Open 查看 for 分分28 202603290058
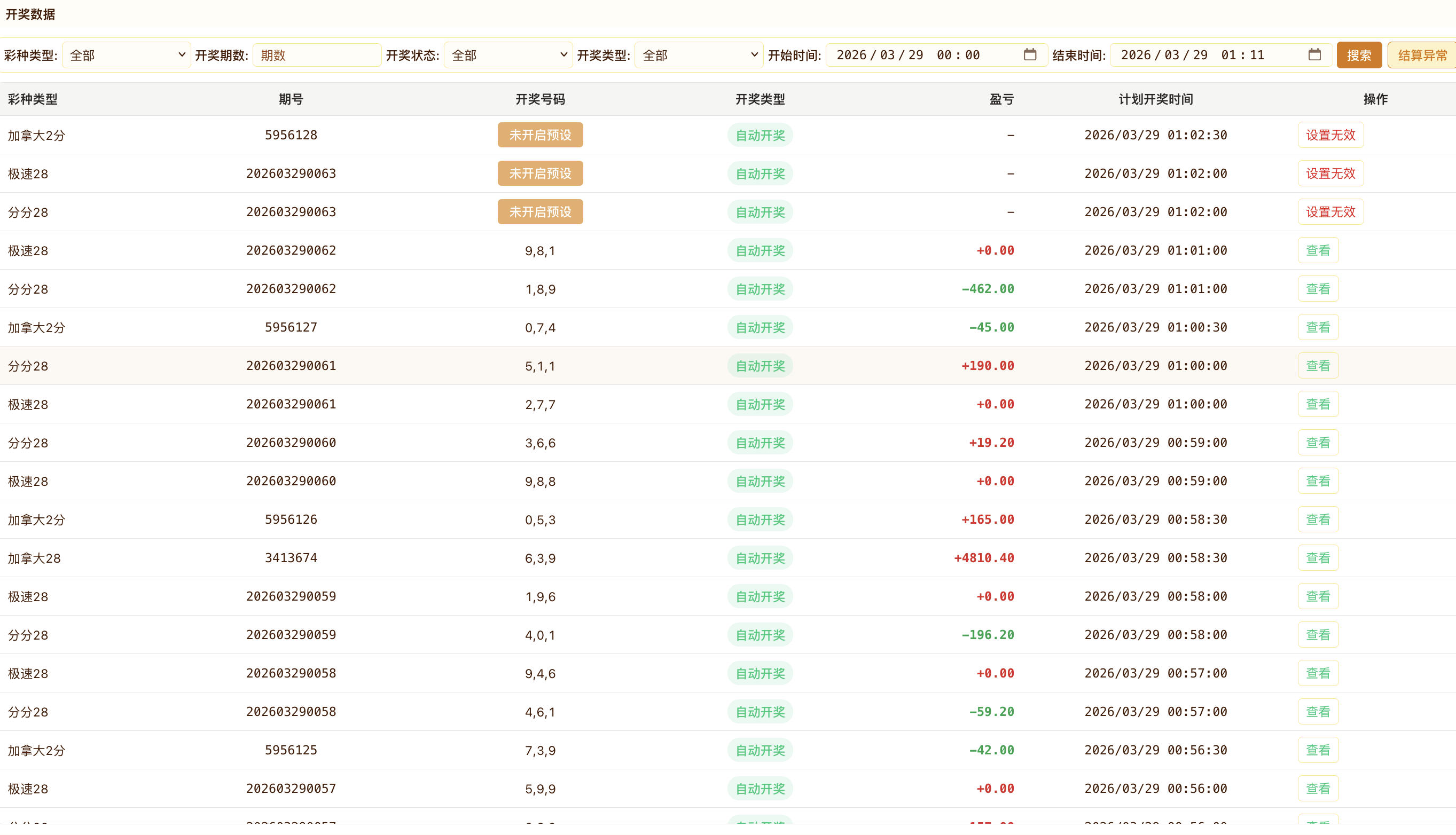1456x835 pixels. pos(1318,711)
